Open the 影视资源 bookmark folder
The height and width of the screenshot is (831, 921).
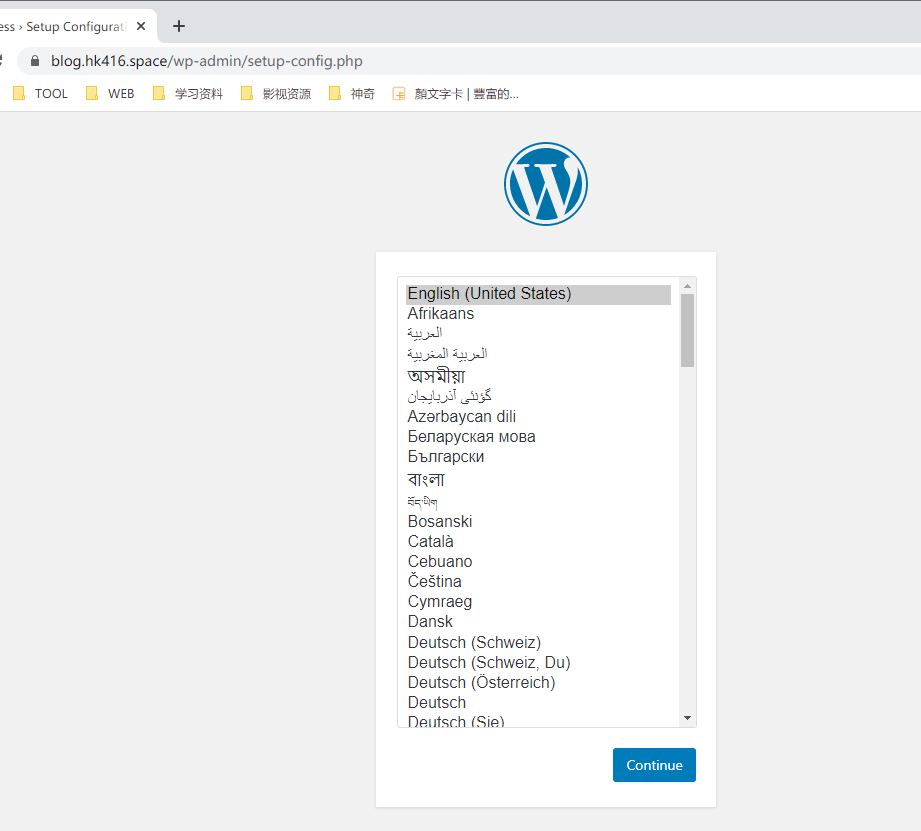click(276, 93)
